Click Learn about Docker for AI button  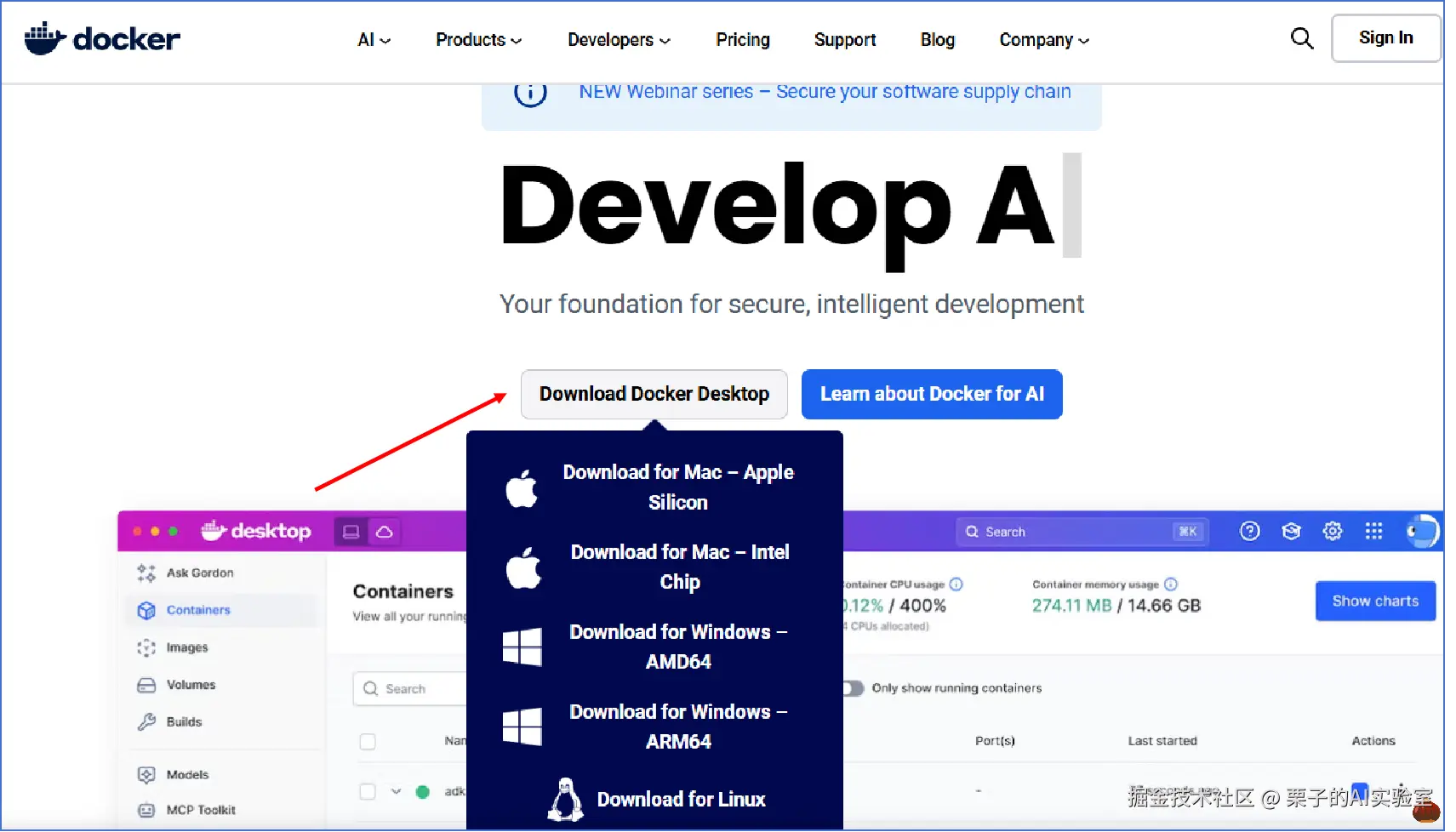point(932,394)
